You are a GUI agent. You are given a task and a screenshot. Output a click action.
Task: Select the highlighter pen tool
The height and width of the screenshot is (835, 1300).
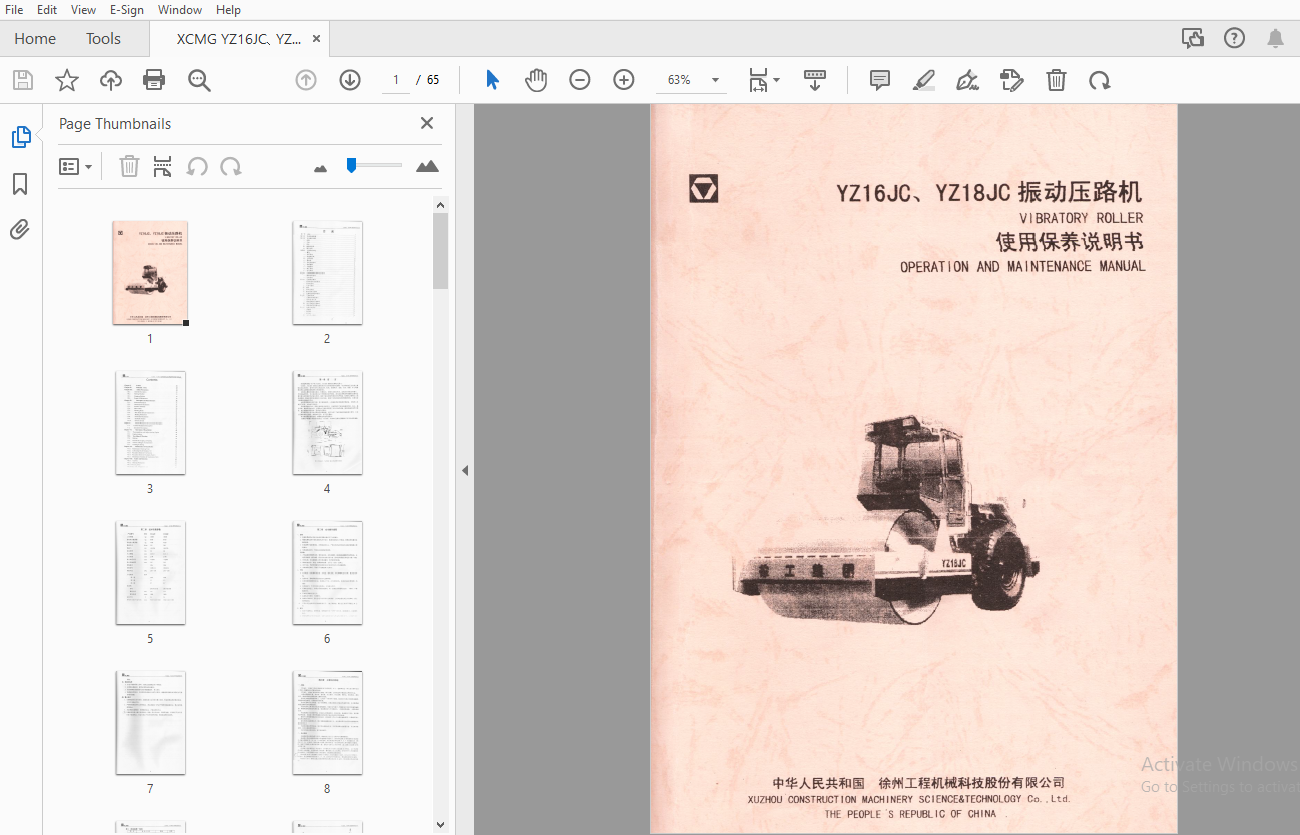(x=924, y=80)
